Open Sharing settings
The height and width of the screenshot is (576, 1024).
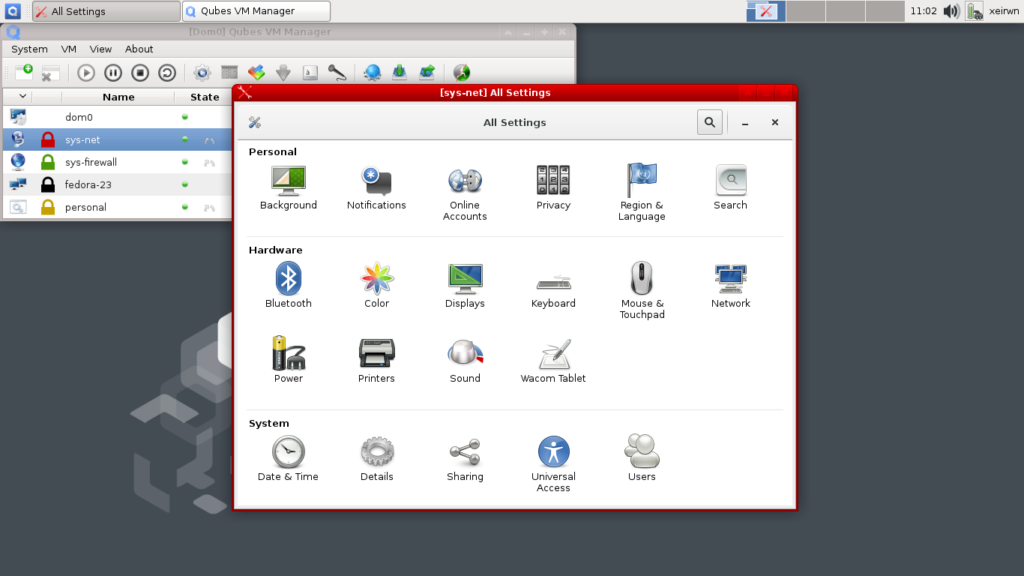click(x=464, y=458)
